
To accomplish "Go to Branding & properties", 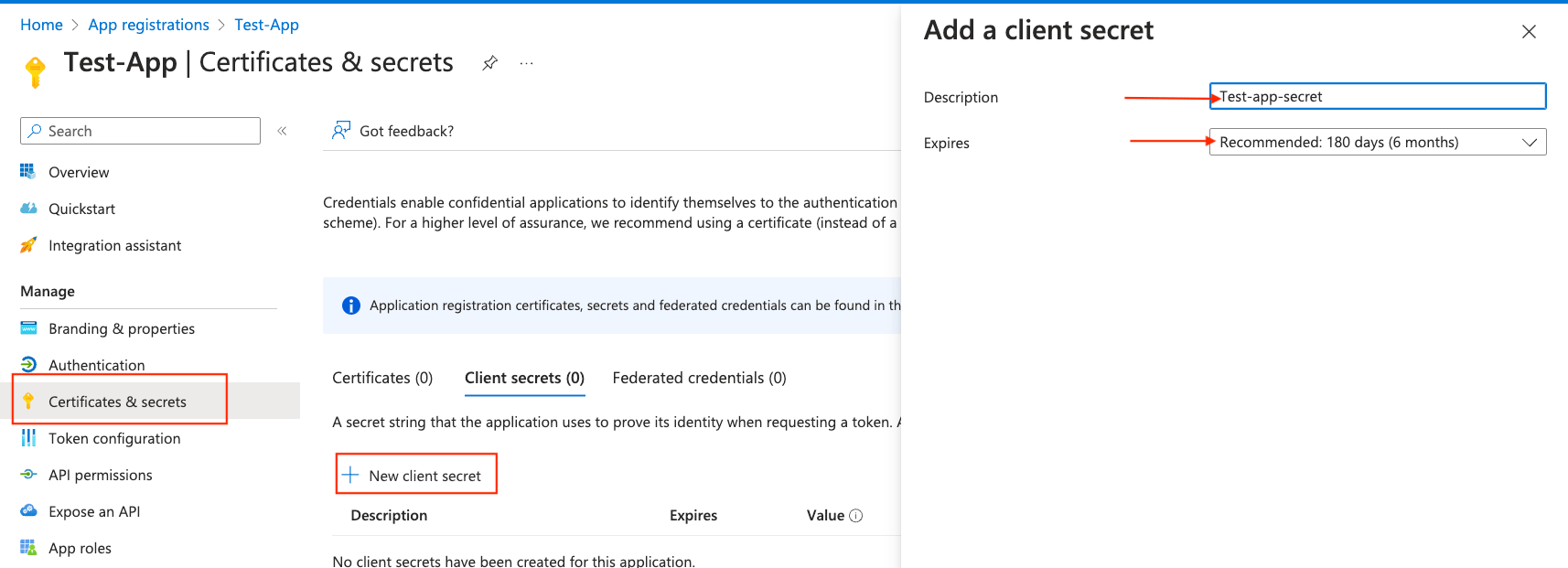I will [122, 328].
